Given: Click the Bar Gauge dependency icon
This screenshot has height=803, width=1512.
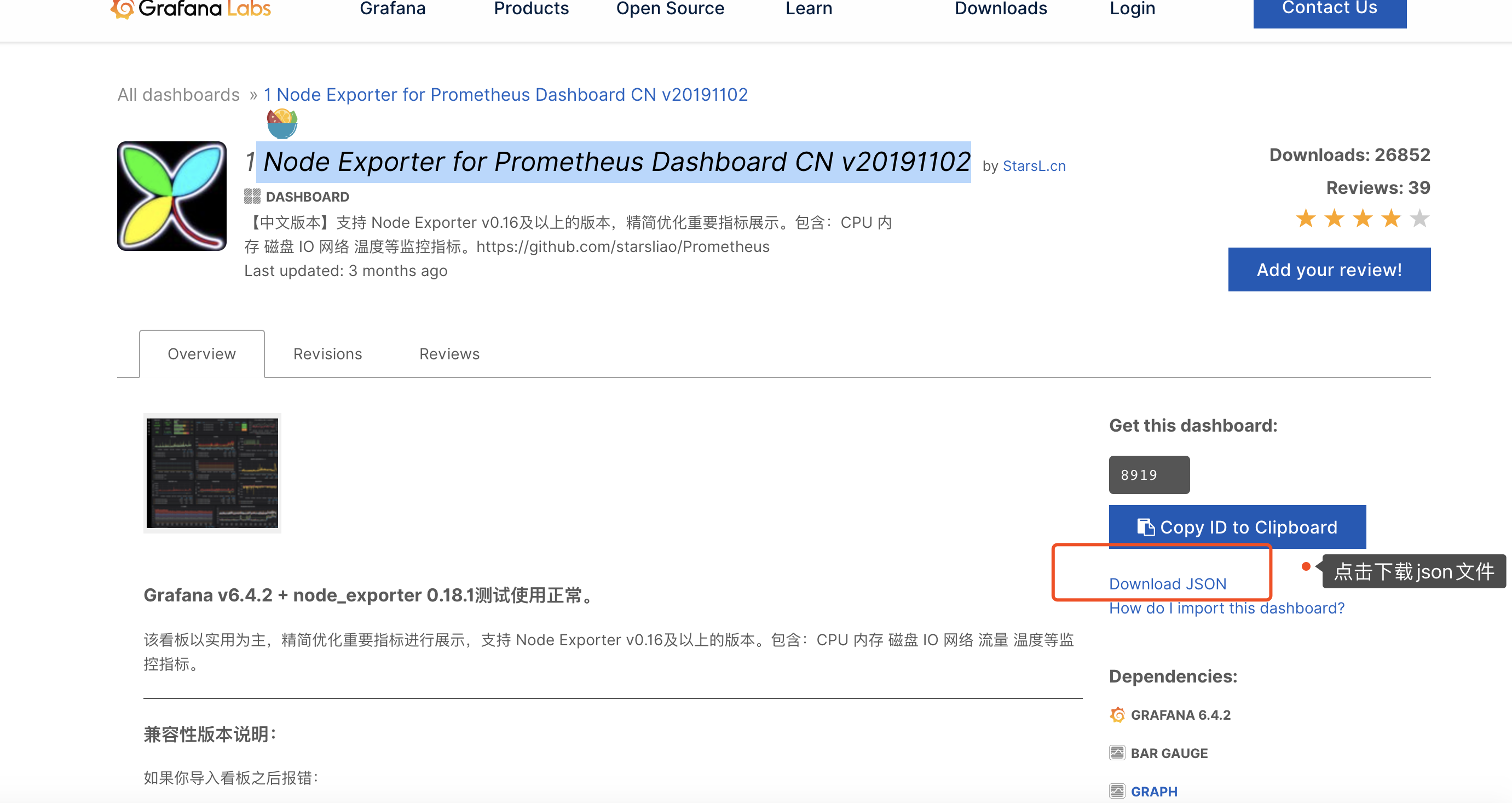Looking at the screenshot, I should coord(1117,753).
